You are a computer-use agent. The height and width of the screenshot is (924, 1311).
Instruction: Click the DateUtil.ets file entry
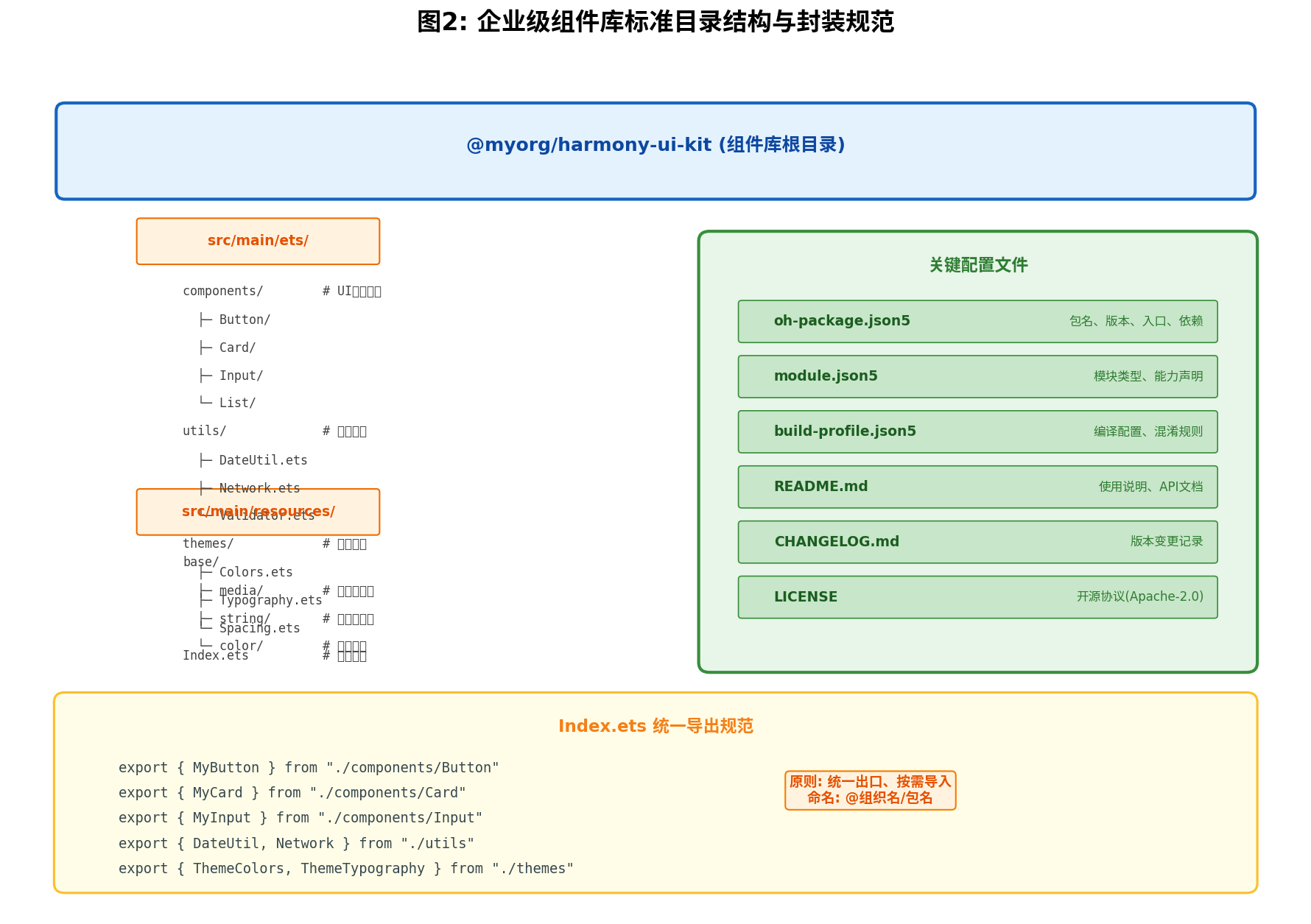[263, 460]
